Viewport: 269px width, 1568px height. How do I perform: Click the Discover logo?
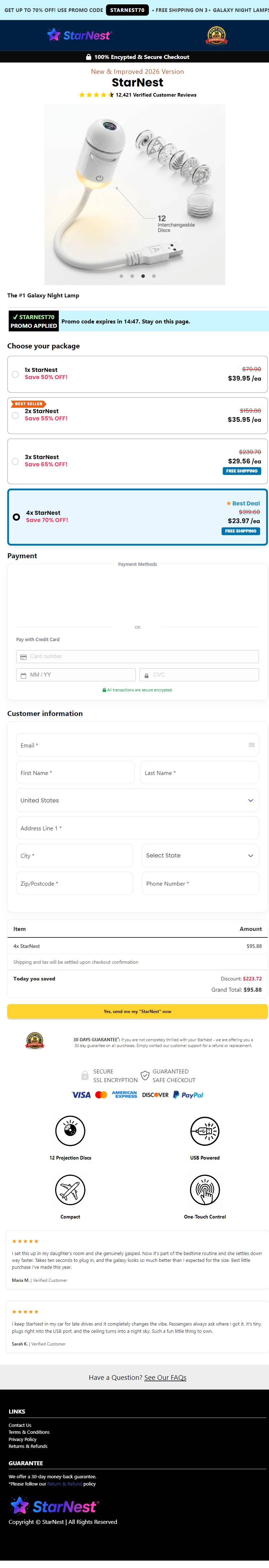(x=155, y=1095)
